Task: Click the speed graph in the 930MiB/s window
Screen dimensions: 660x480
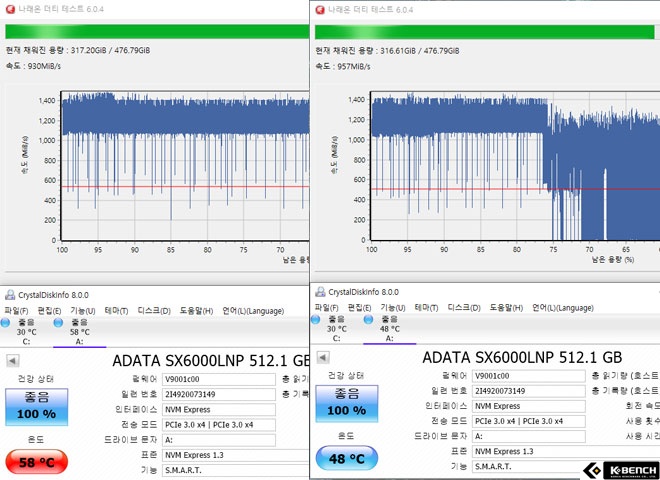Action: click(x=185, y=166)
